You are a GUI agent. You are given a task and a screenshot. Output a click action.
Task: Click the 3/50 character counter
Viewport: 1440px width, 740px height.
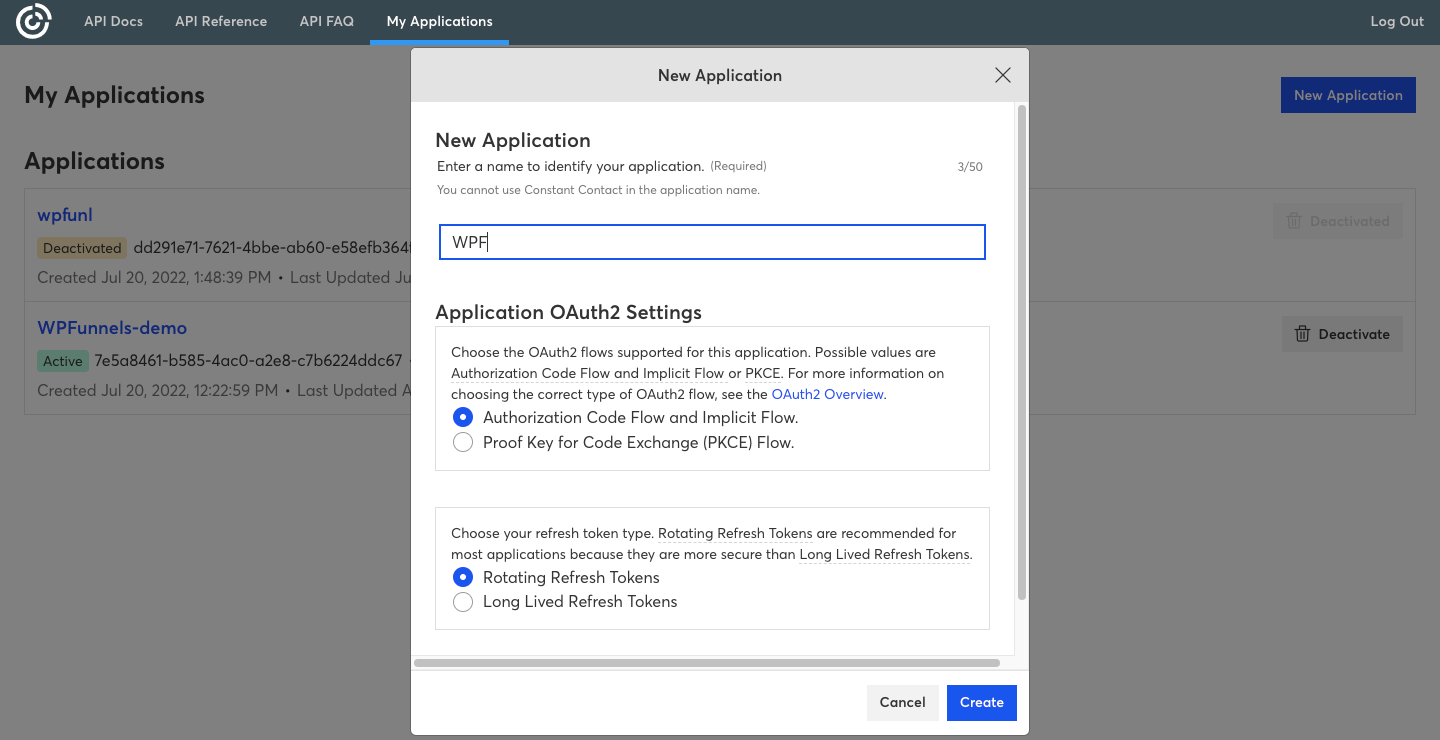pos(970,167)
